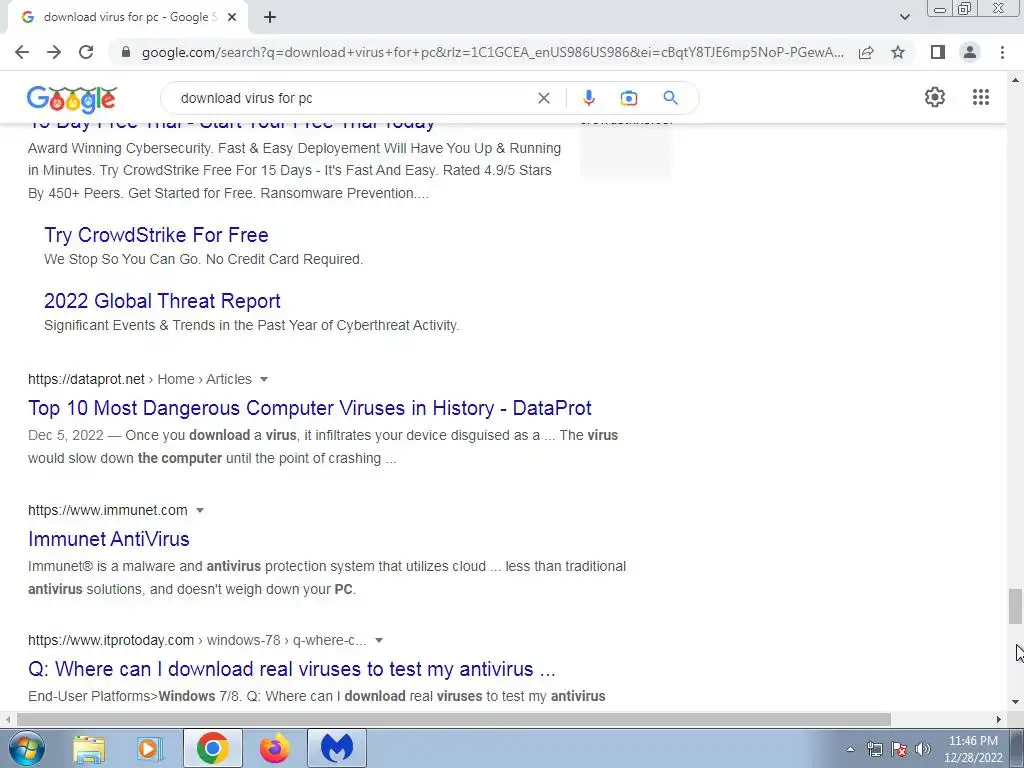The width and height of the screenshot is (1024, 768).
Task: Click the https://dataprot.net breadcrumb text
Action: point(86,379)
